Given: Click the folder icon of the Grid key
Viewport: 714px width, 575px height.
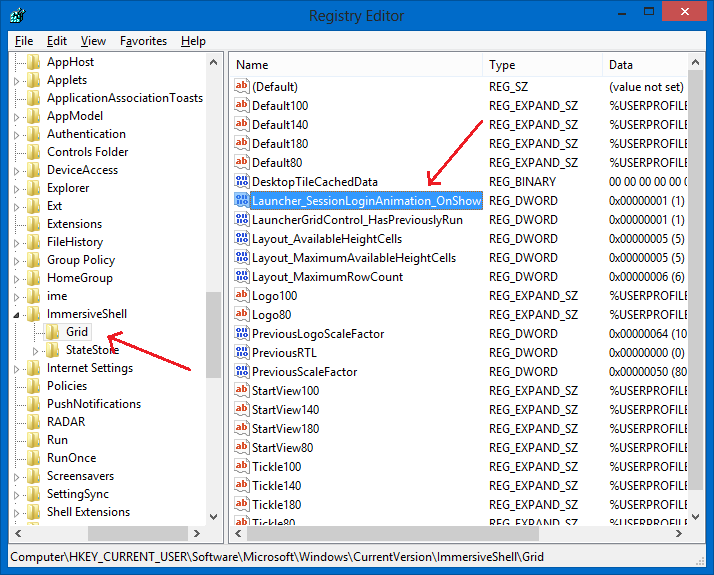Looking at the screenshot, I should pyautogui.click(x=53, y=332).
